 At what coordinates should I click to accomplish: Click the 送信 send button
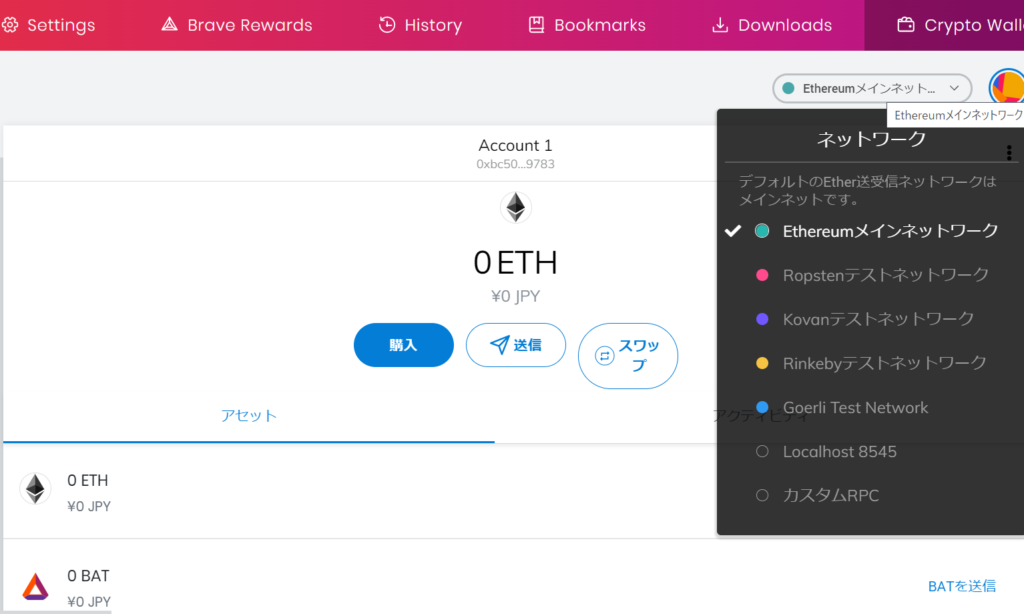click(516, 345)
